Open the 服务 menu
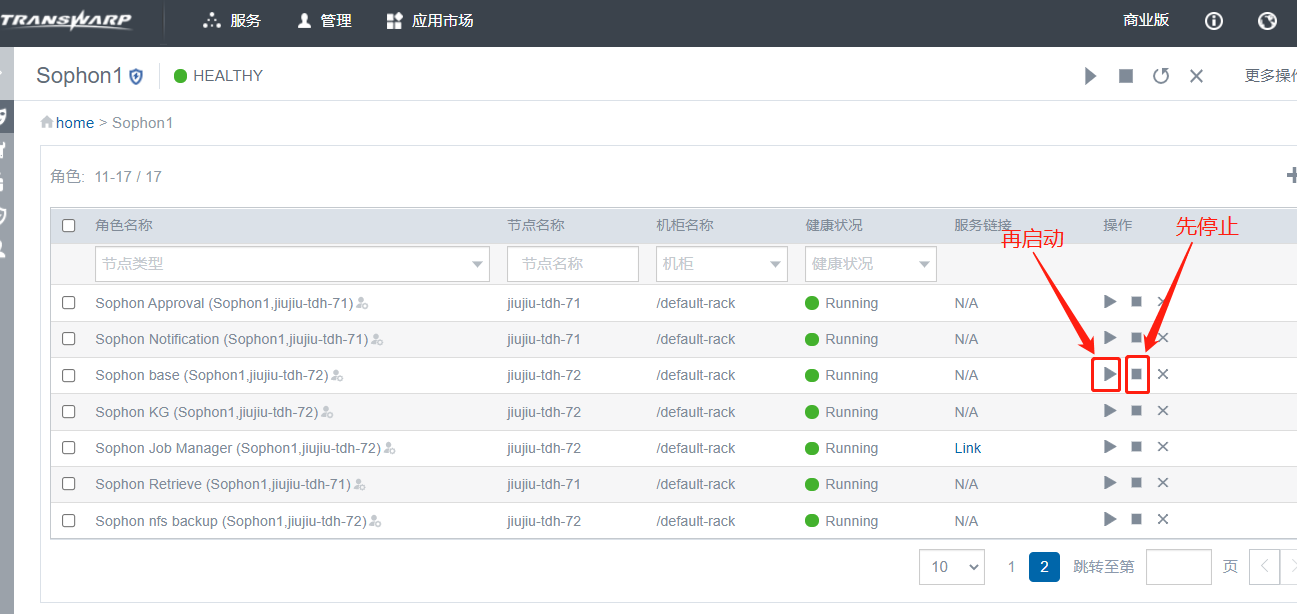This screenshot has height=614, width=1297. [x=232, y=21]
